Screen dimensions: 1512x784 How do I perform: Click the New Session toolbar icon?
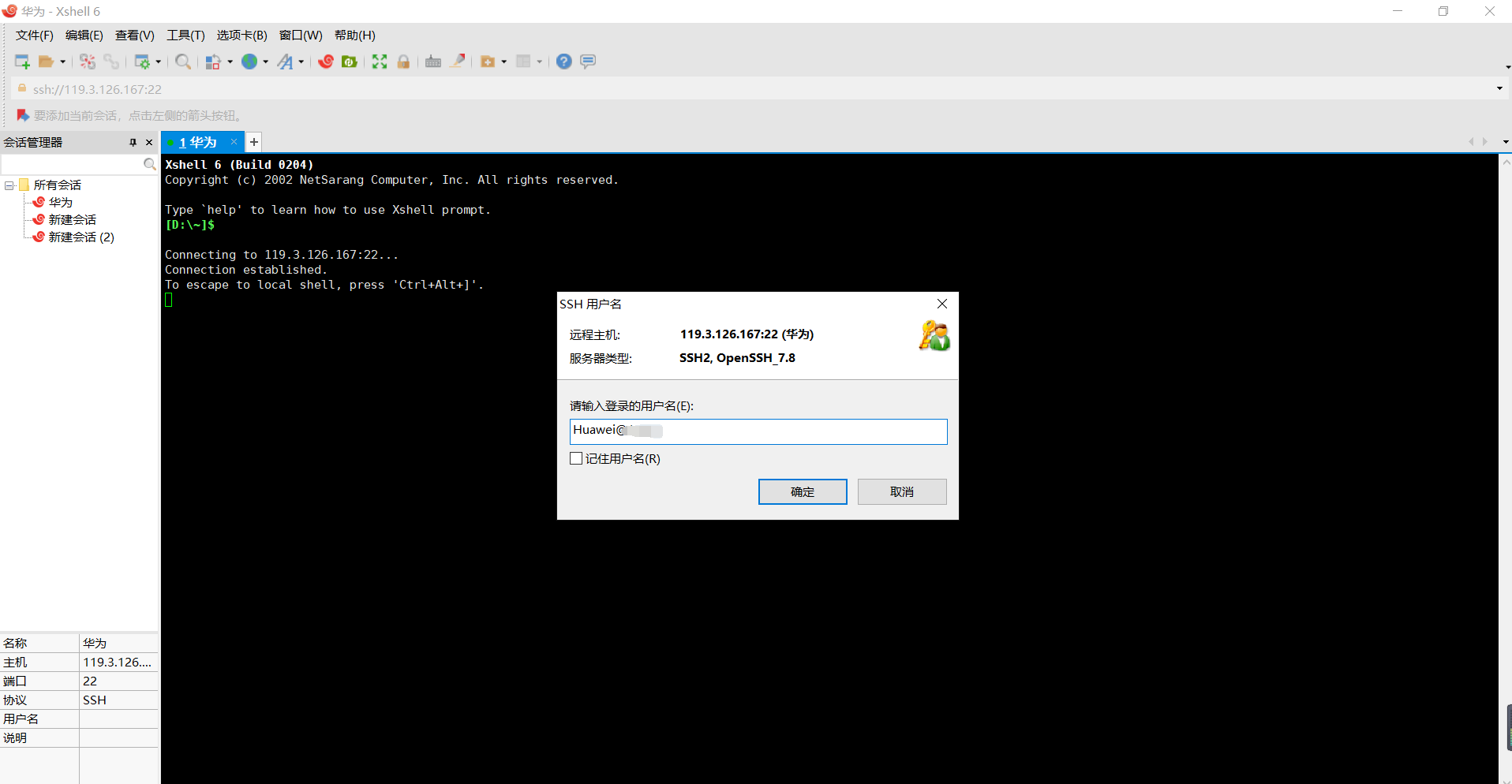(x=22, y=62)
